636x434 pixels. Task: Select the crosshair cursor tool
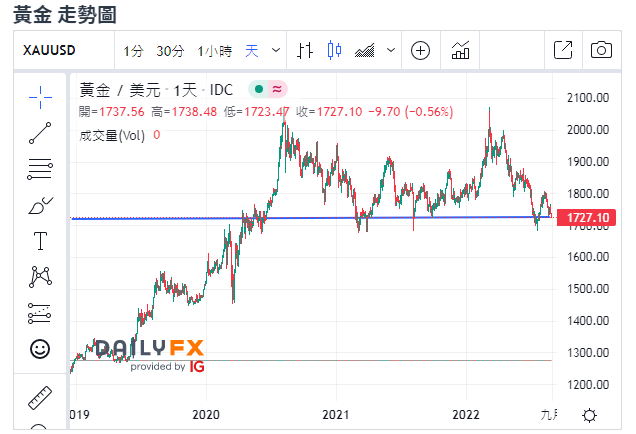coord(40,96)
